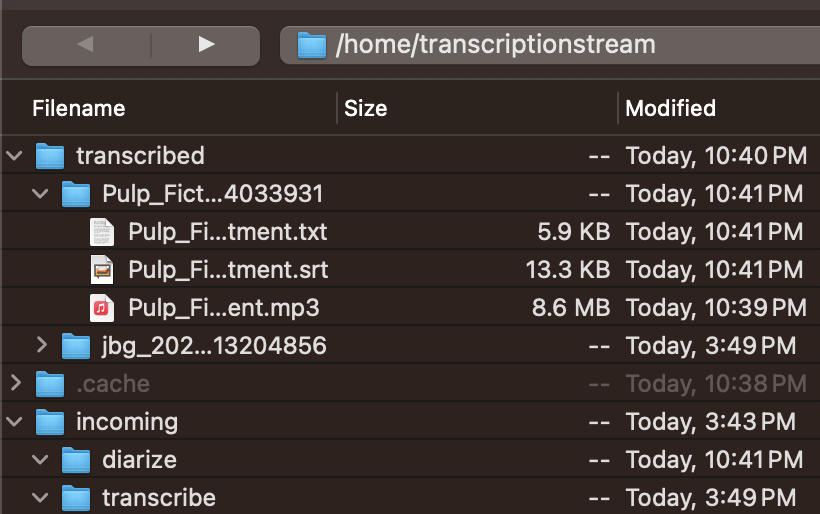Select the Pulp_Fi...ent.mp3 file name
Image resolution: width=820 pixels, height=514 pixels.
pyautogui.click(x=224, y=308)
